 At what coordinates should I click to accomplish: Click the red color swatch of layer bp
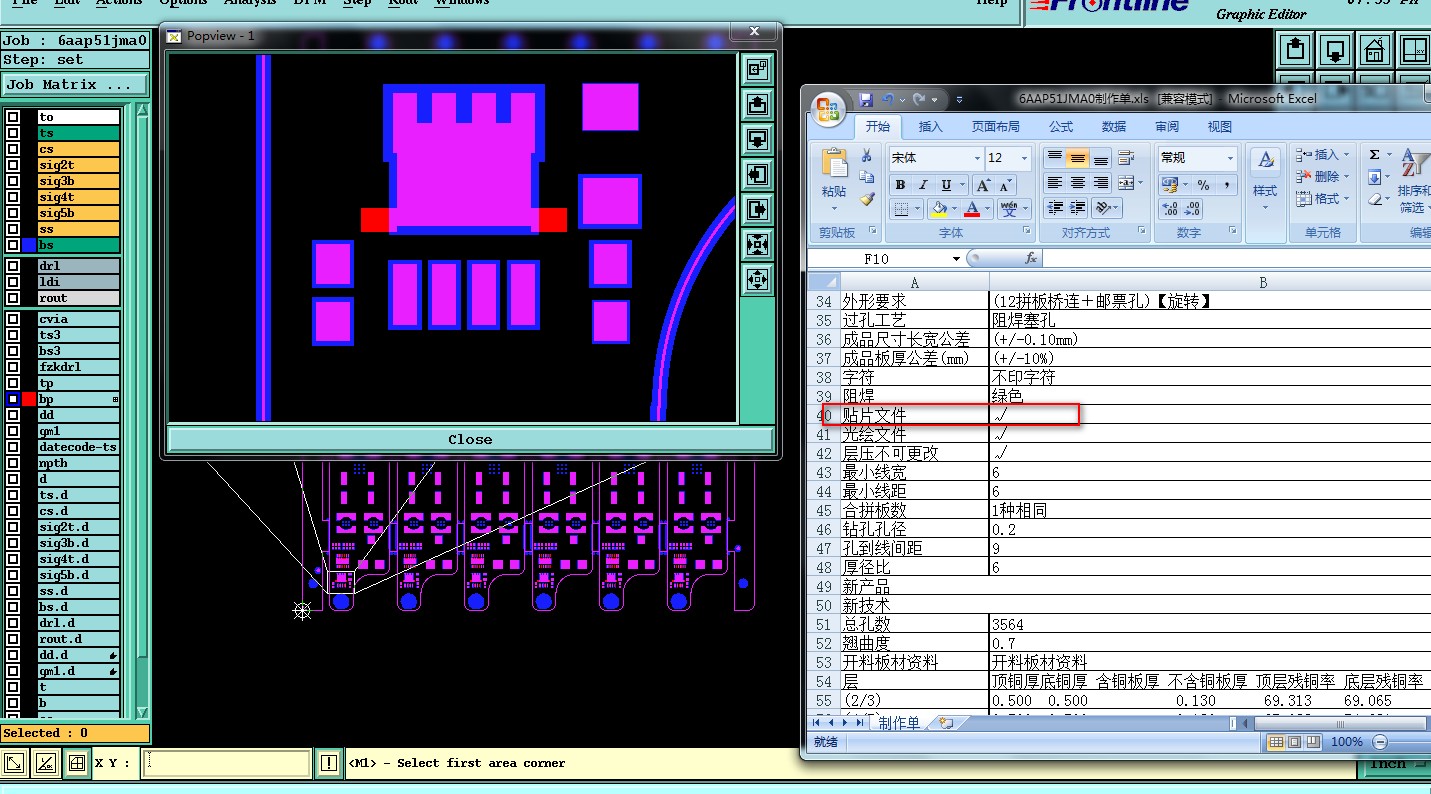pyautogui.click(x=29, y=399)
